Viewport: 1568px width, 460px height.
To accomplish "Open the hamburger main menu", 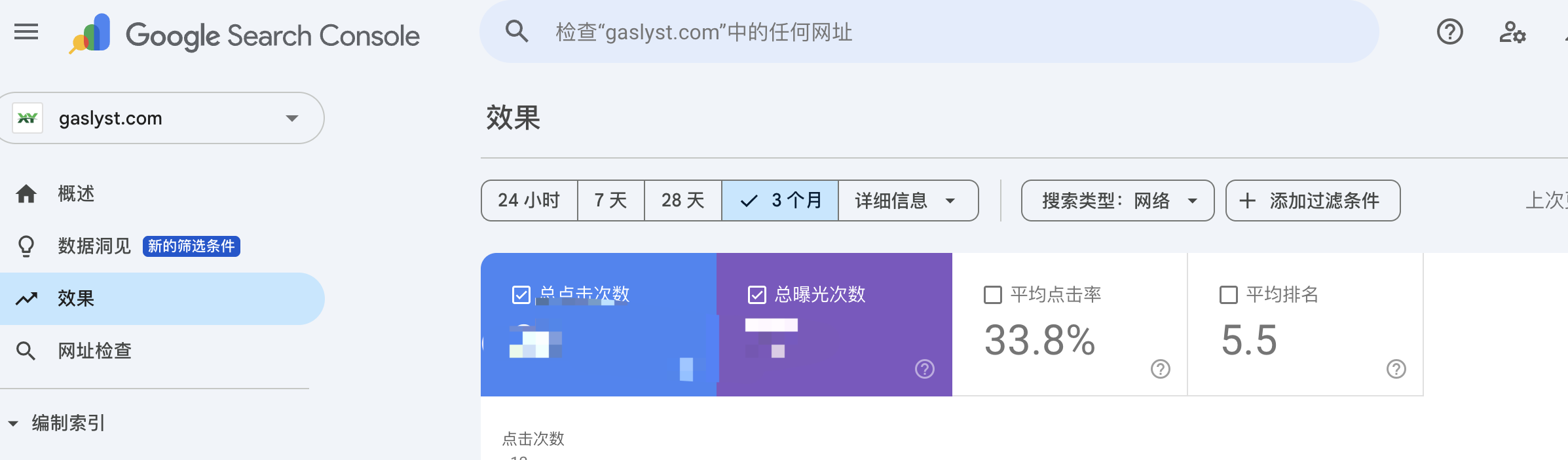I will point(26,31).
